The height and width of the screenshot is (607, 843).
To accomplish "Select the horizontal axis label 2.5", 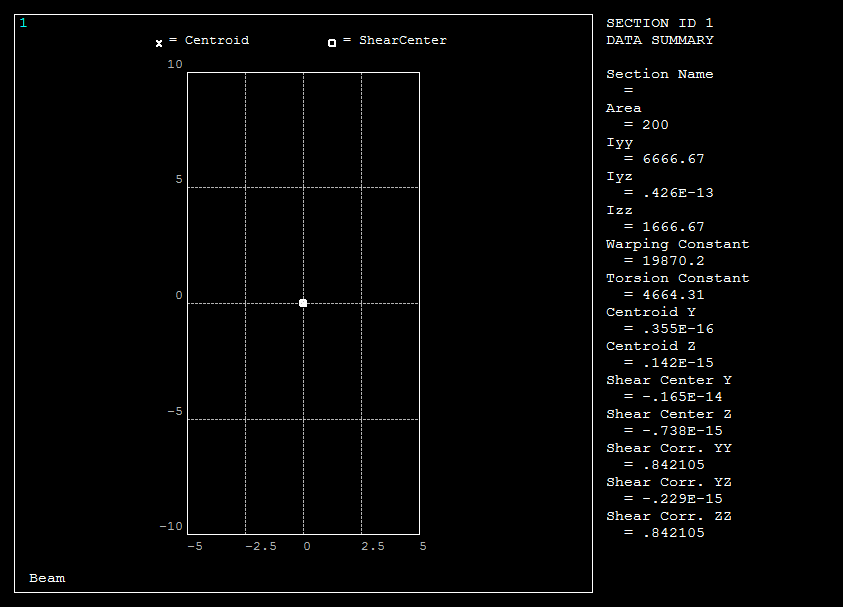I will tap(372, 547).
